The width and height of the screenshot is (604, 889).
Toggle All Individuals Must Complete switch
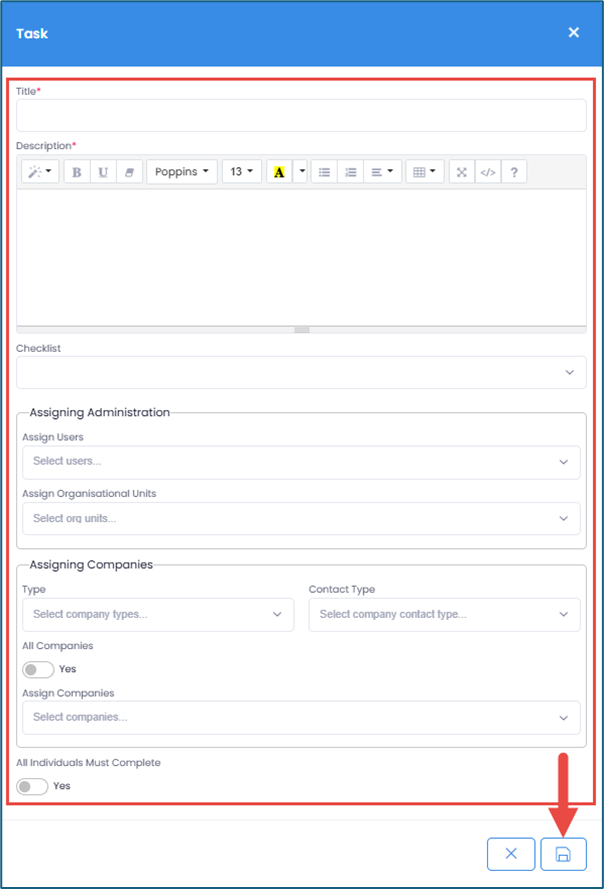point(32,786)
